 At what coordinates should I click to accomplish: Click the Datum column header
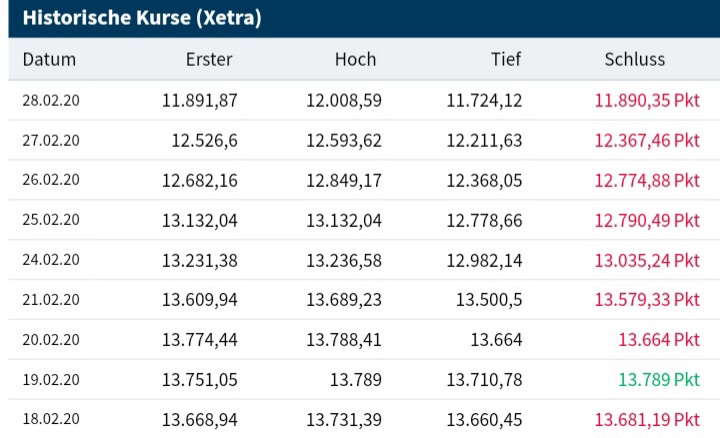[x=49, y=59]
